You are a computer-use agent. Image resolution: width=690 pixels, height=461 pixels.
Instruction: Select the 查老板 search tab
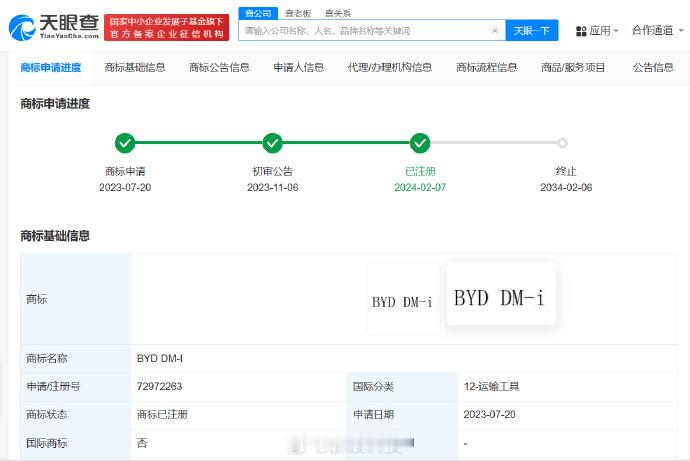click(298, 13)
